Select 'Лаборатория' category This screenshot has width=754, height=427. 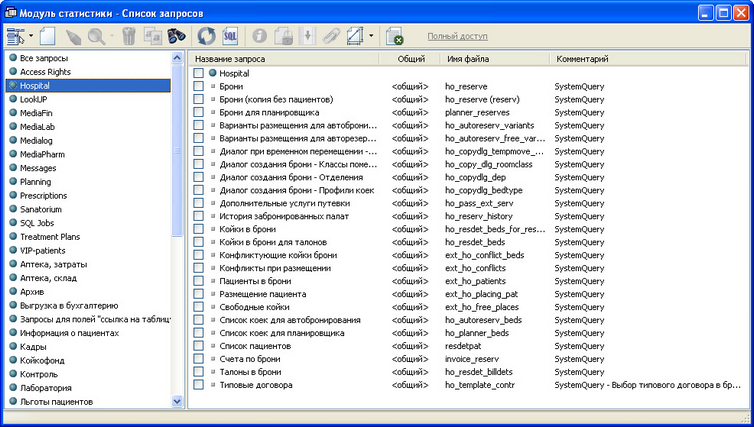coord(45,388)
